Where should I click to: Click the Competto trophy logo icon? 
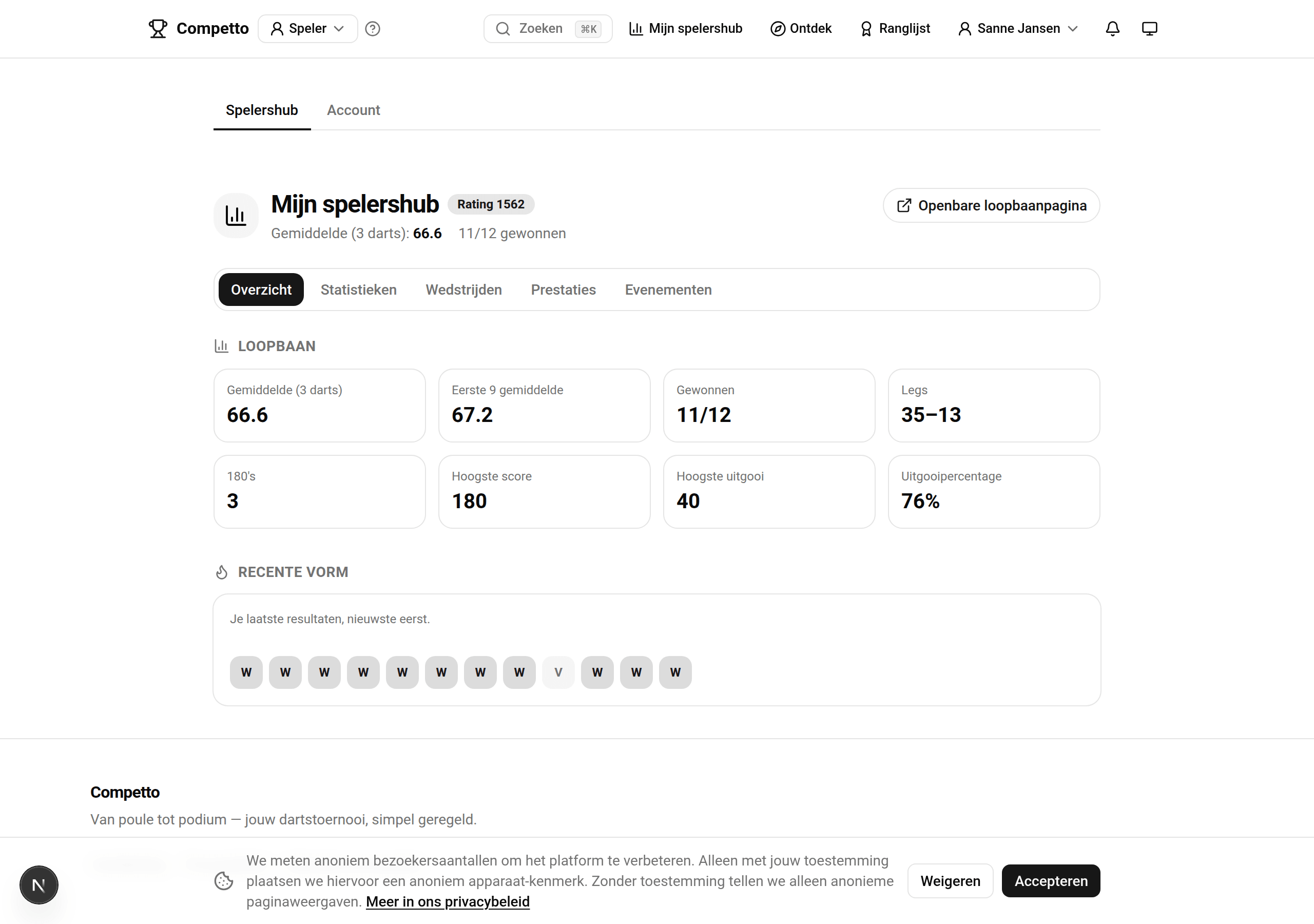tap(158, 29)
